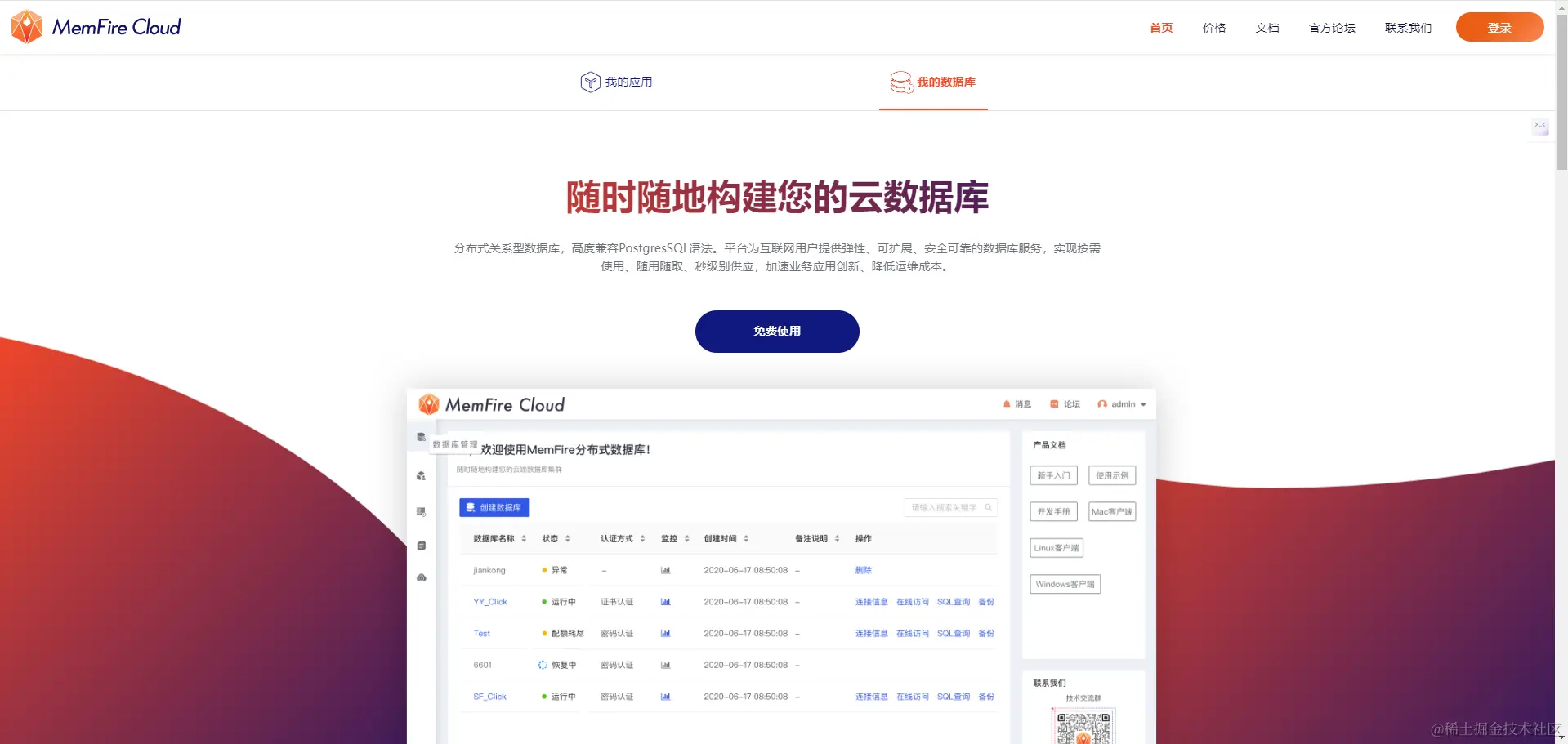This screenshot has width=1568, height=744.
Task: Select the cluster/user management sidebar icon
Action: pos(421,475)
